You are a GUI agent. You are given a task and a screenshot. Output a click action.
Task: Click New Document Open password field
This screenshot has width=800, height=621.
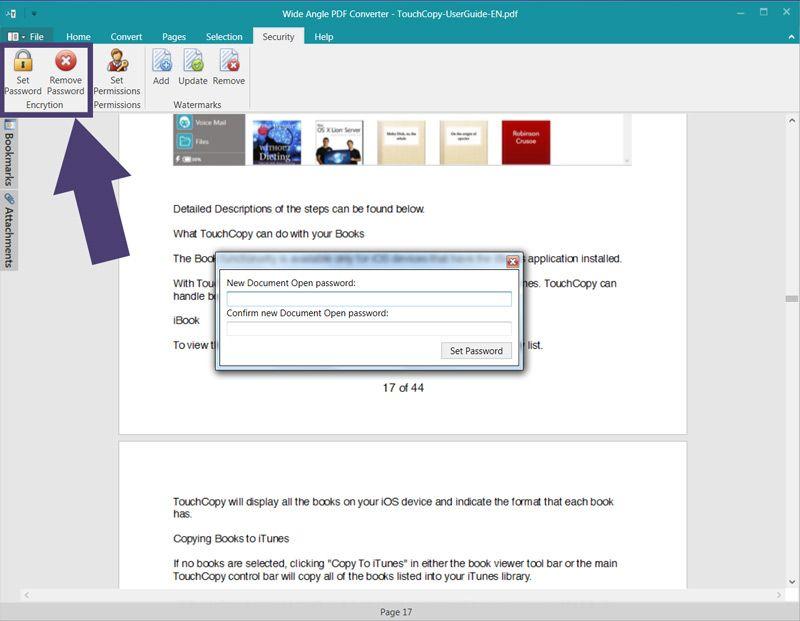click(369, 299)
